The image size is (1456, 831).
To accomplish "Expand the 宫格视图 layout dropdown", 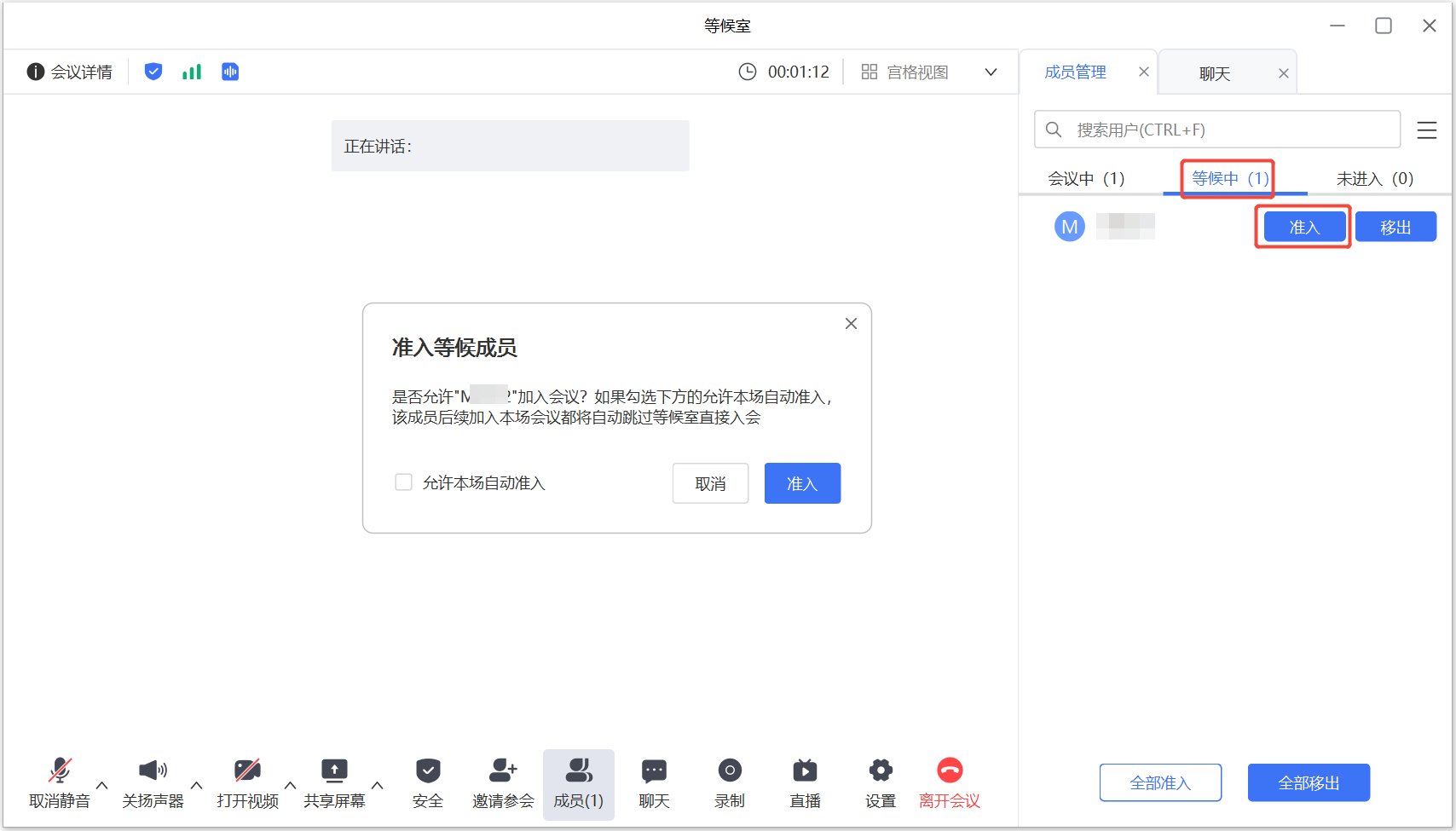I will pos(991,72).
